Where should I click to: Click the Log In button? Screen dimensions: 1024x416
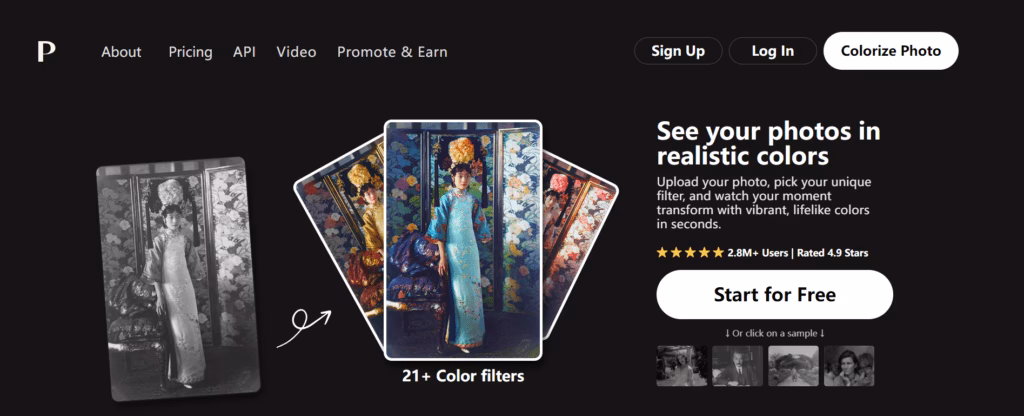tap(773, 51)
